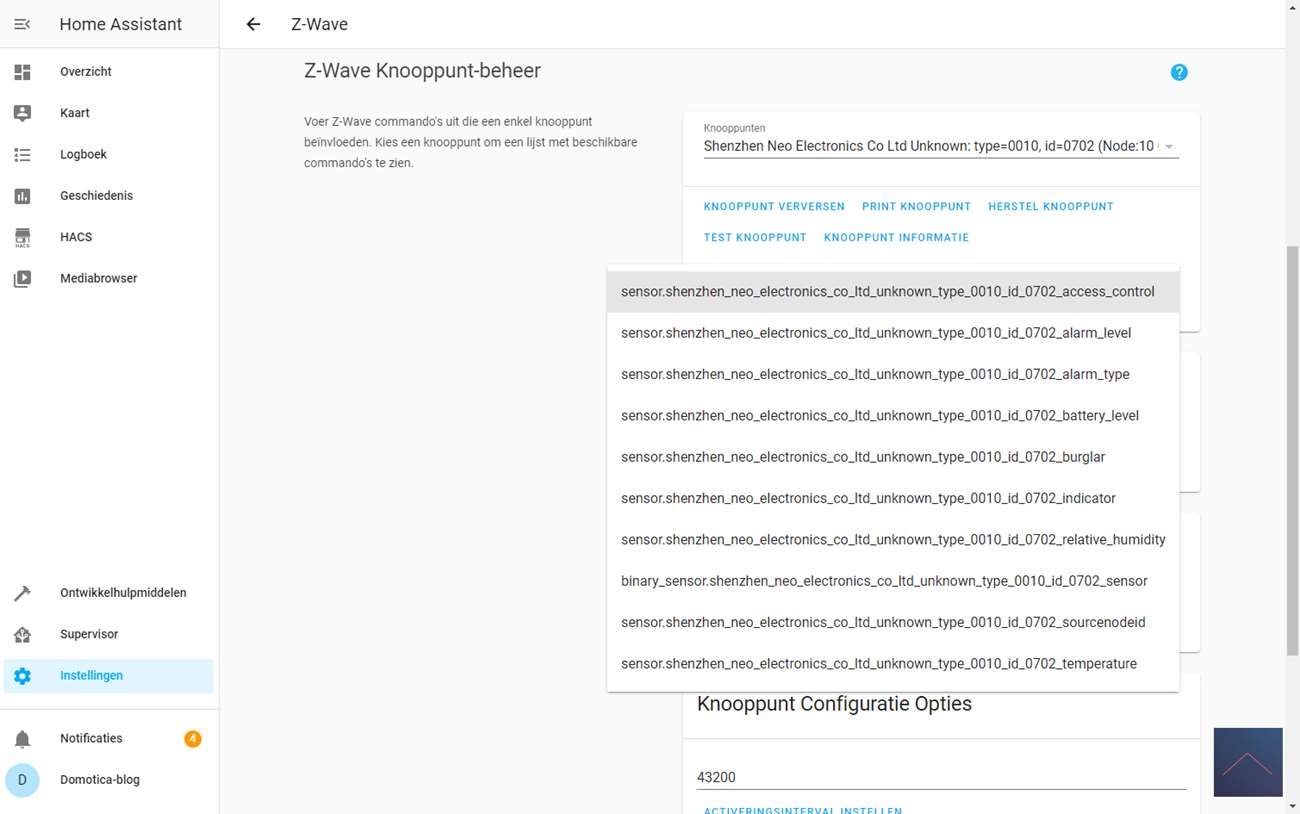Image resolution: width=1300 pixels, height=814 pixels.
Task: Go to Logboek in the sidebar
Action: [83, 154]
